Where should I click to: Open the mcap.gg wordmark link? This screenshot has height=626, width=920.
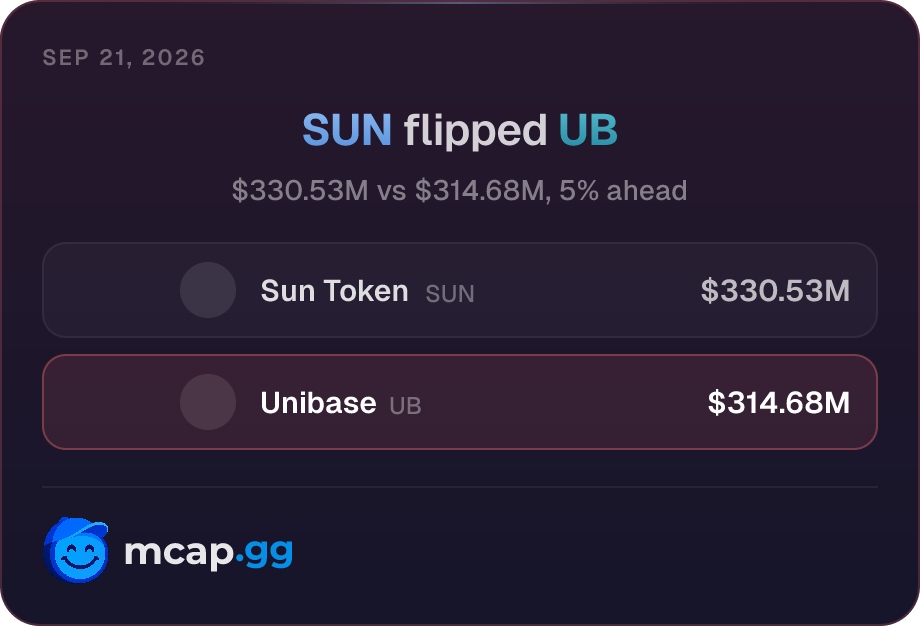pyautogui.click(x=208, y=551)
